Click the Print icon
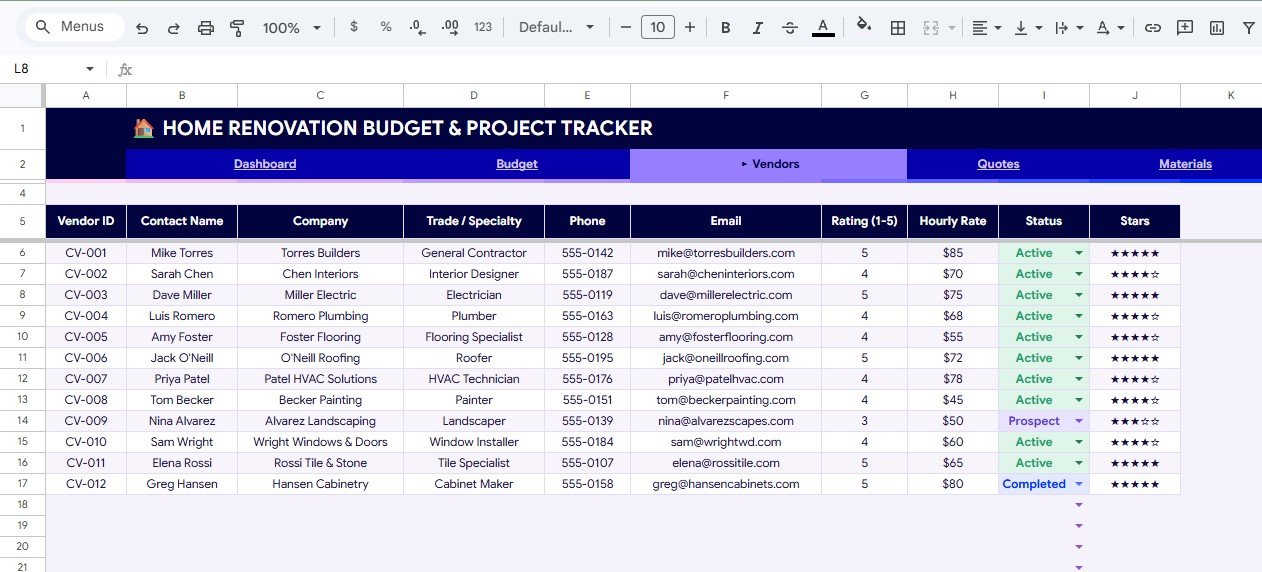 pos(206,28)
